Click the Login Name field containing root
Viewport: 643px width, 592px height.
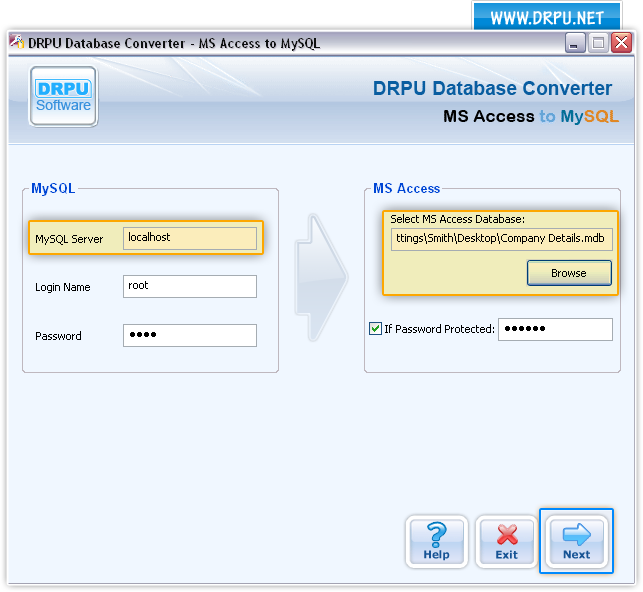190,286
